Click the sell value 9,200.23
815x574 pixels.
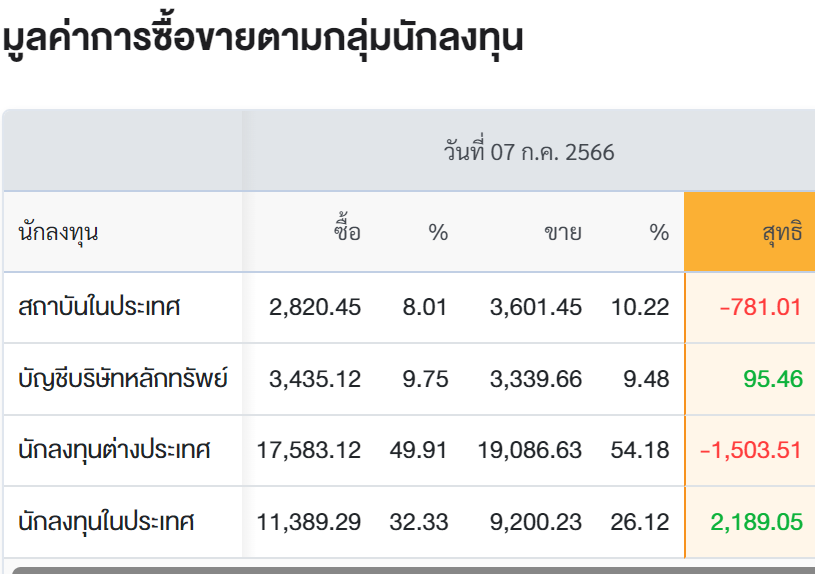click(536, 521)
